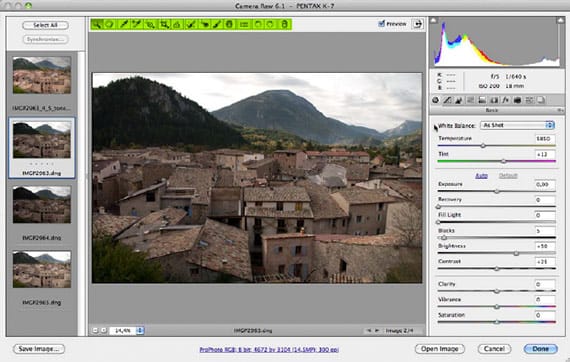Click the Done button

coord(541,349)
